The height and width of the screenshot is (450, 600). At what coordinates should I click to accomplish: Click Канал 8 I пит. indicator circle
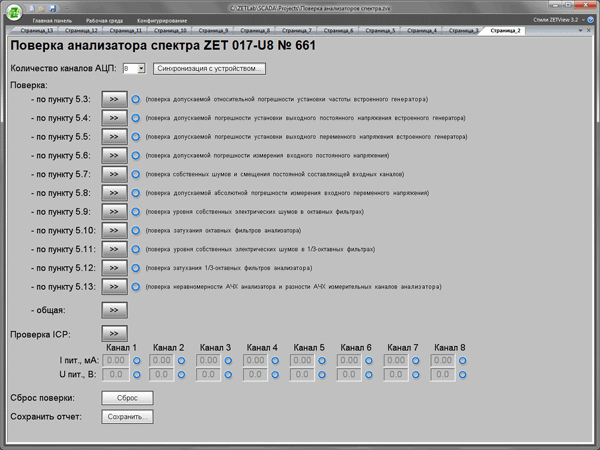coord(463,360)
